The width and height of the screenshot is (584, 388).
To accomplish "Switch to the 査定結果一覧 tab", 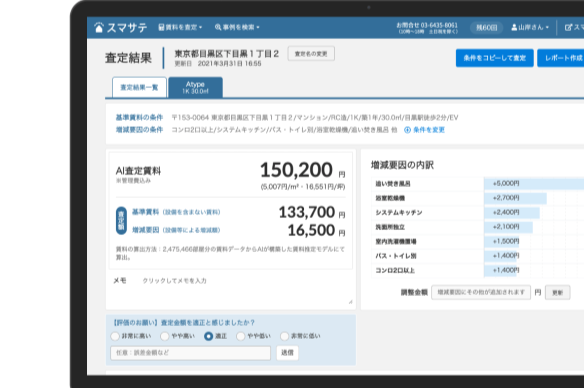I will (x=139, y=88).
